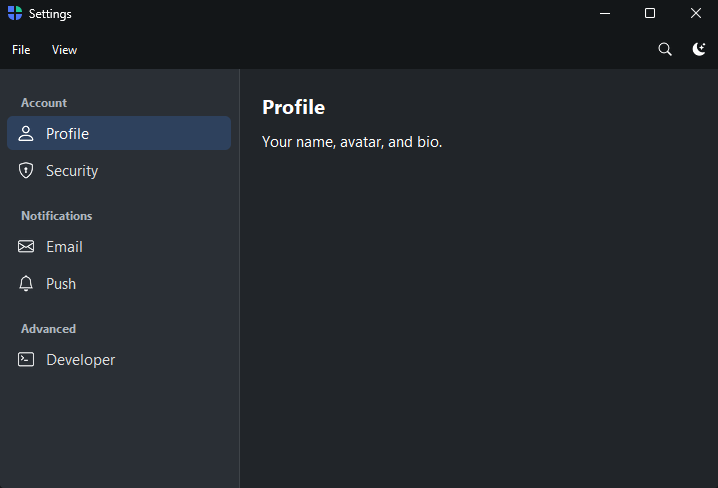Screen dimensions: 718x488
Task: Click the Settings window title text
Action: (x=50, y=14)
